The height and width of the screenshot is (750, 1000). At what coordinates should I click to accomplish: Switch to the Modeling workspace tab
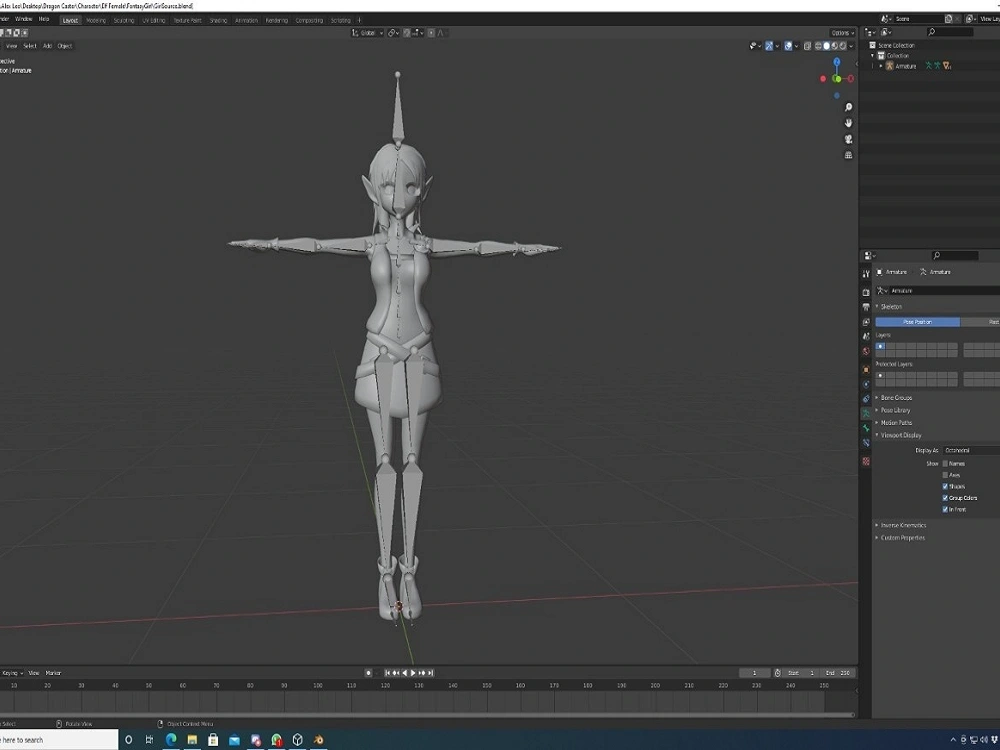click(96, 20)
